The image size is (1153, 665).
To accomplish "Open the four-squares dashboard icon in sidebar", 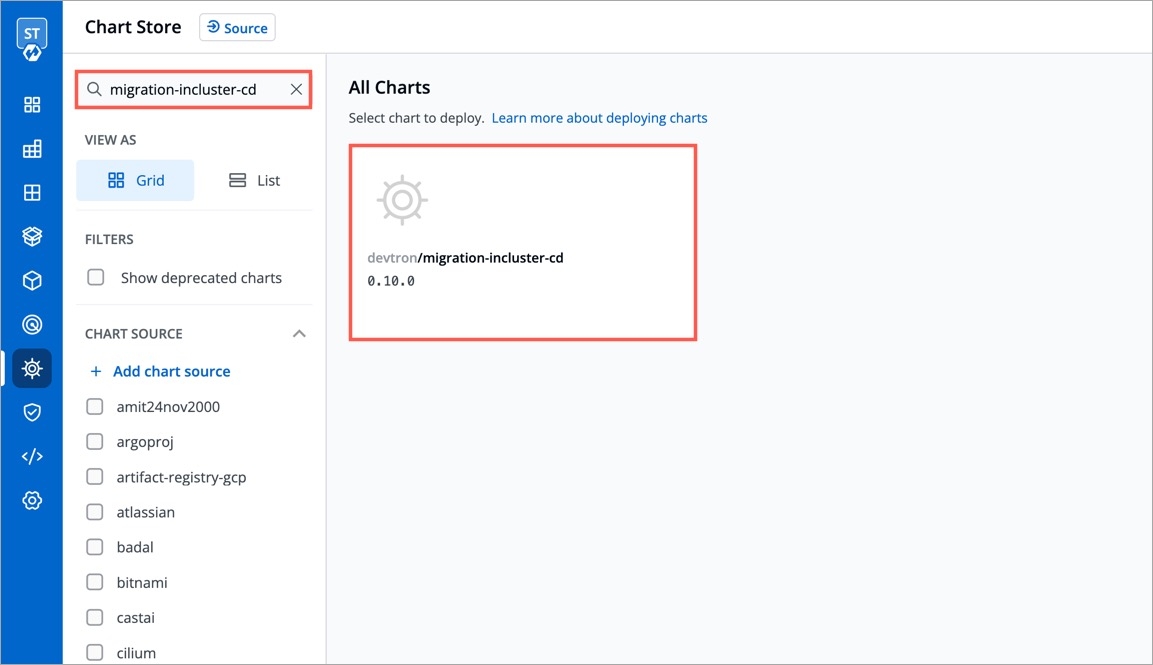I will point(32,105).
